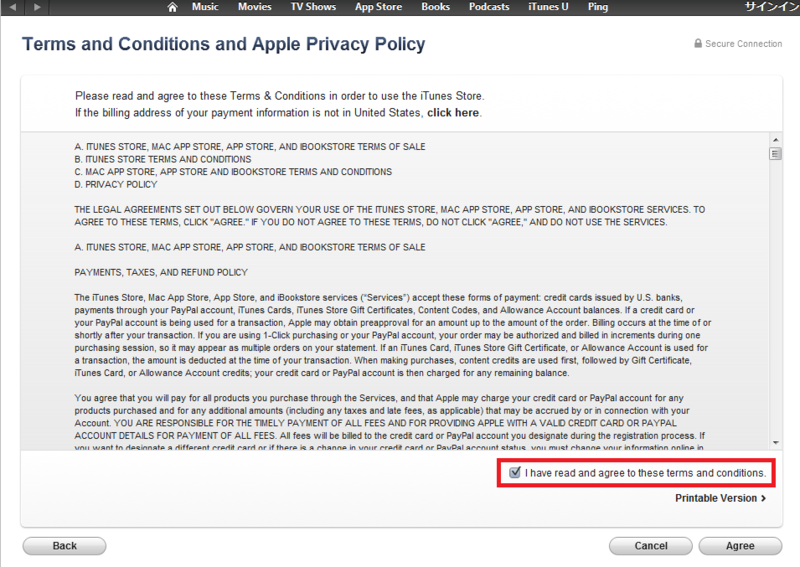Image resolution: width=800 pixels, height=567 pixels.
Task: Click 'PAYMENTS, TAXES, AND REFUND POLICY' heading
Action: [161, 272]
